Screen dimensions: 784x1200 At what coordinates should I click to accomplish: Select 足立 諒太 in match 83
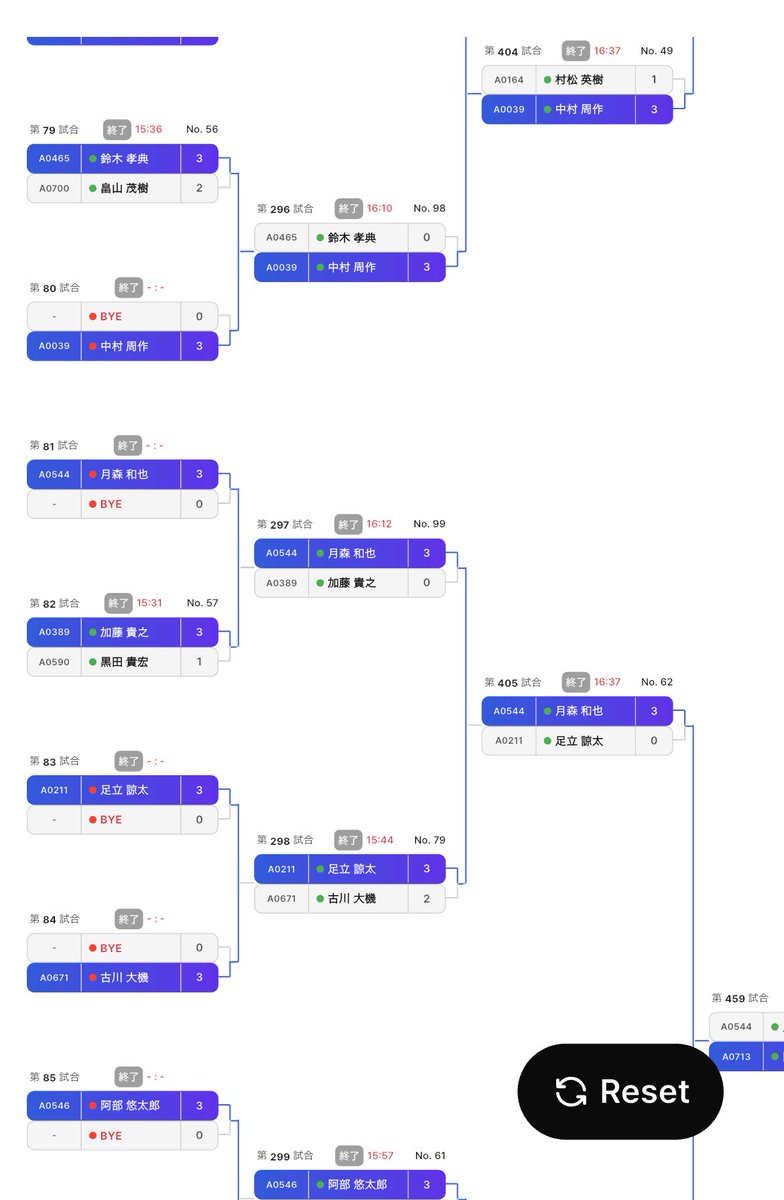122,790
